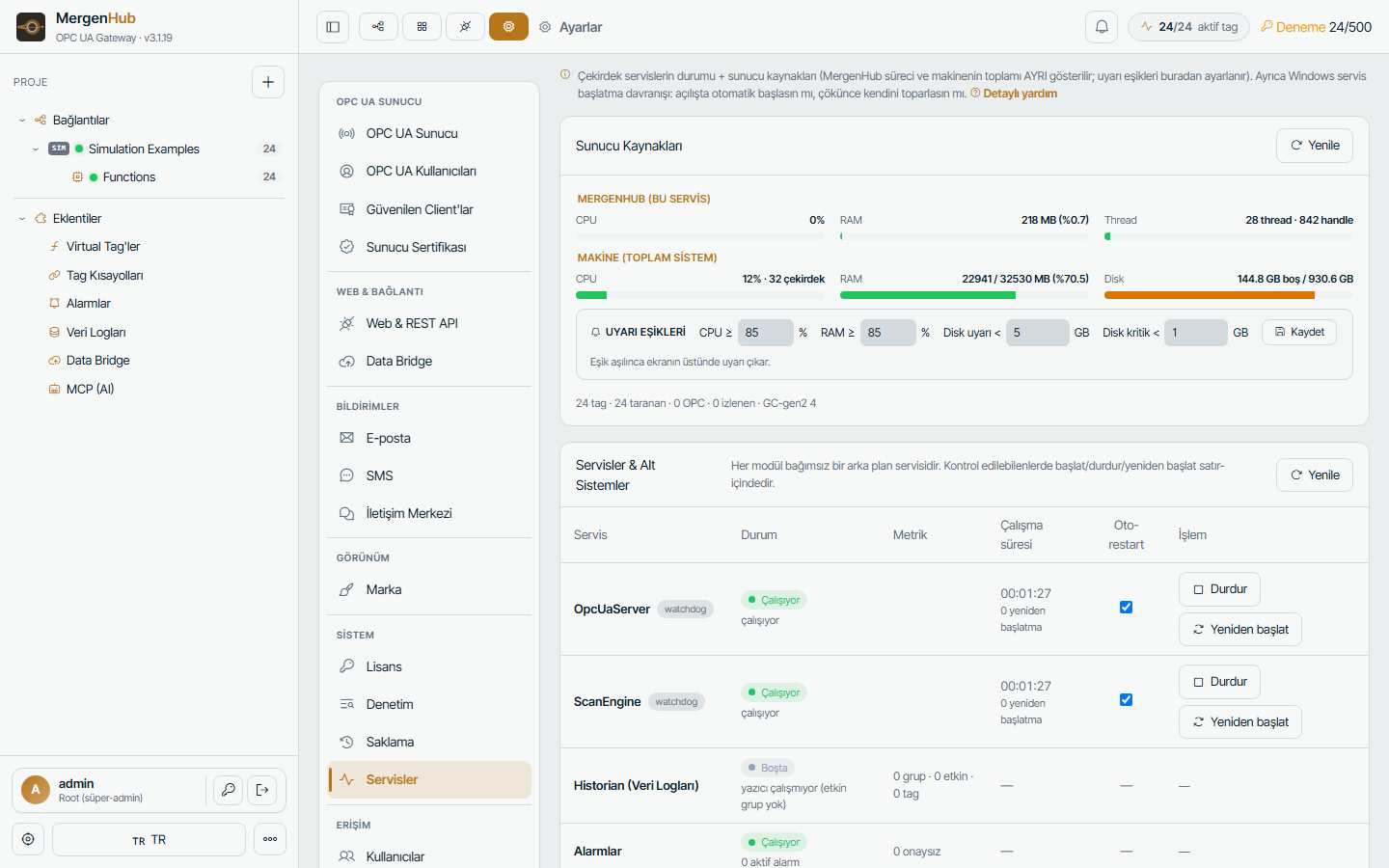The height and width of the screenshot is (868, 1389).
Task: Click the machine Disk usage bar
Action: pos(1229,295)
